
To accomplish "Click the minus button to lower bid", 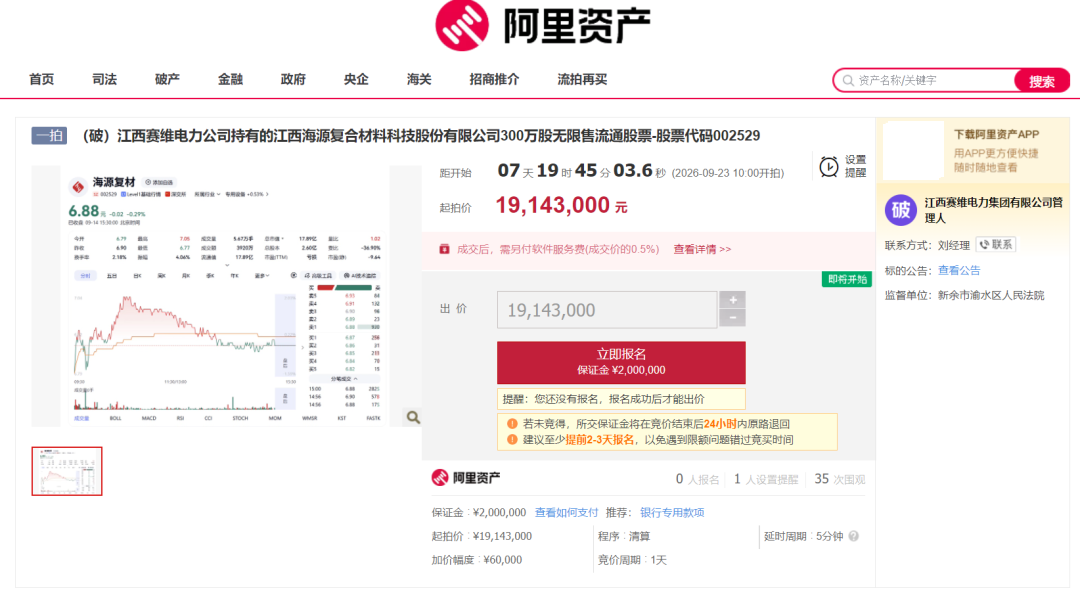I will [x=732, y=317].
